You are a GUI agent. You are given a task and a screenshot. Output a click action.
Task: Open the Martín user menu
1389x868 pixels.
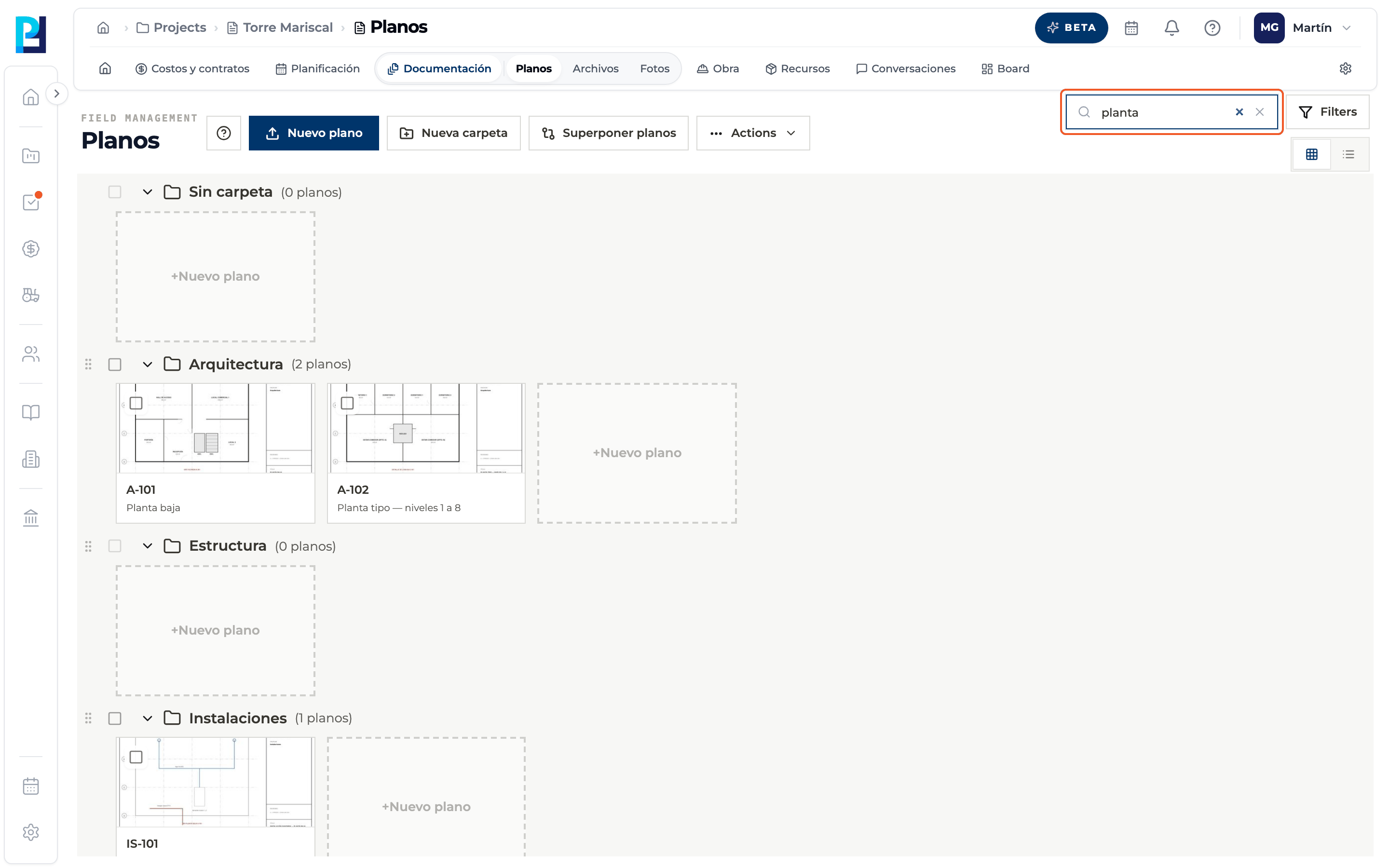pyautogui.click(x=1303, y=27)
